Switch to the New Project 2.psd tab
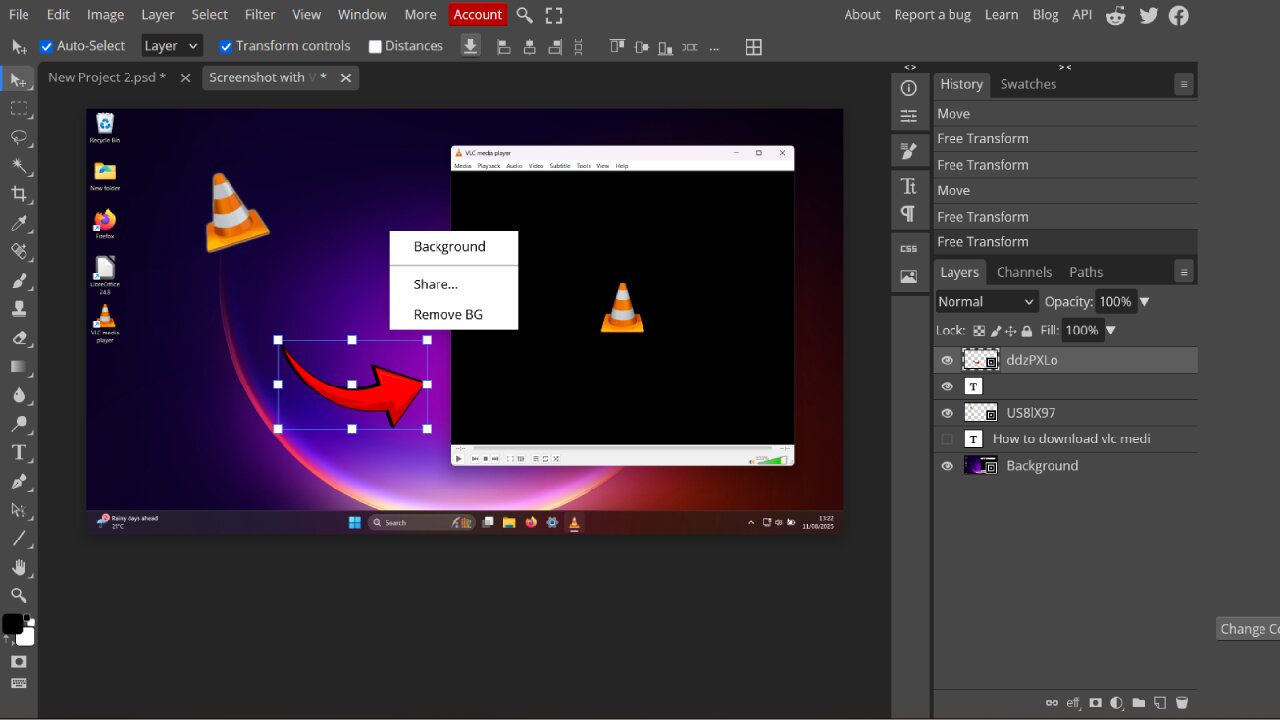This screenshot has height=720, width=1280. click(107, 78)
